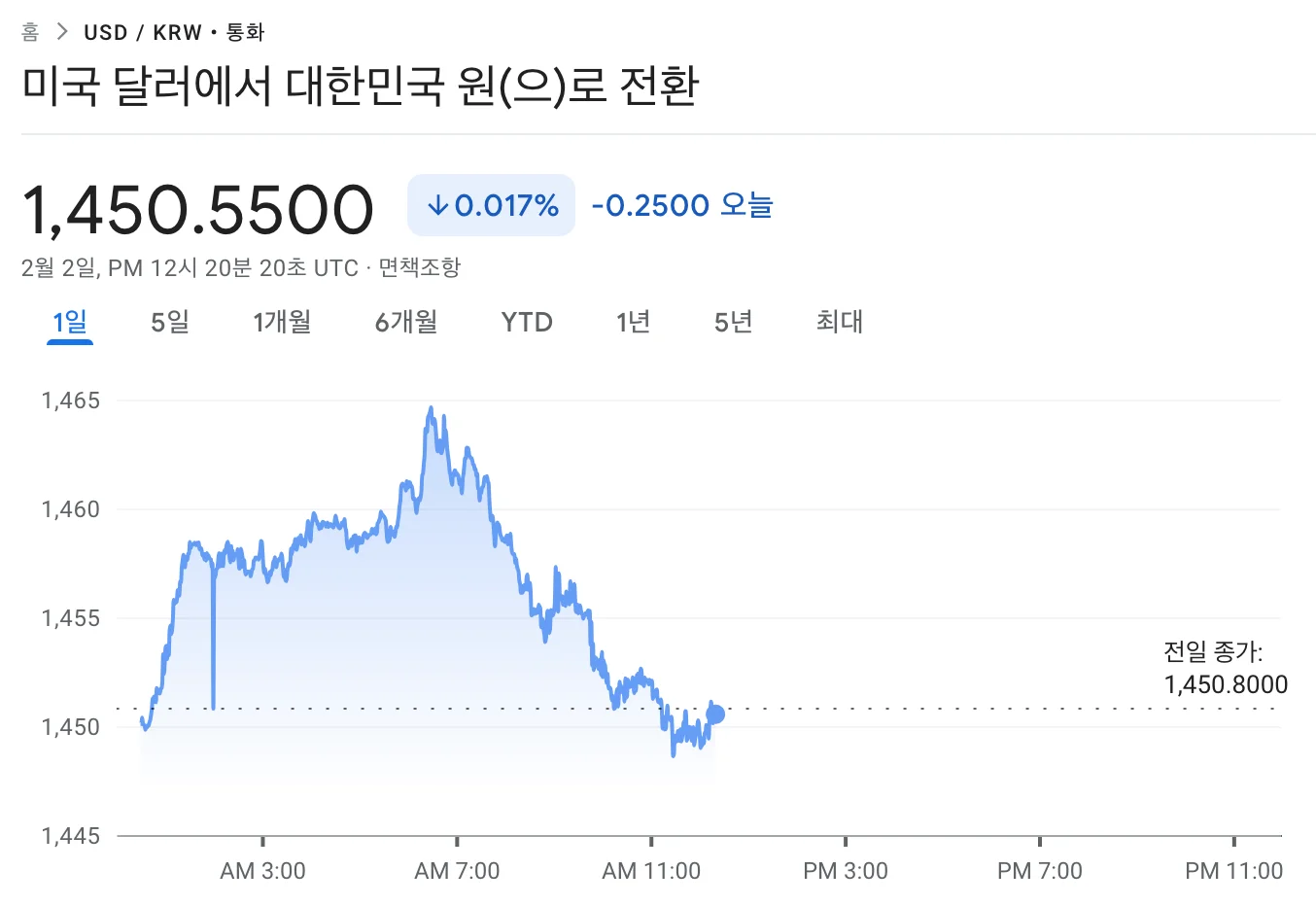This screenshot has height=906, width=1316.
Task: Switch chart to the 1년 range
Action: 633,322
